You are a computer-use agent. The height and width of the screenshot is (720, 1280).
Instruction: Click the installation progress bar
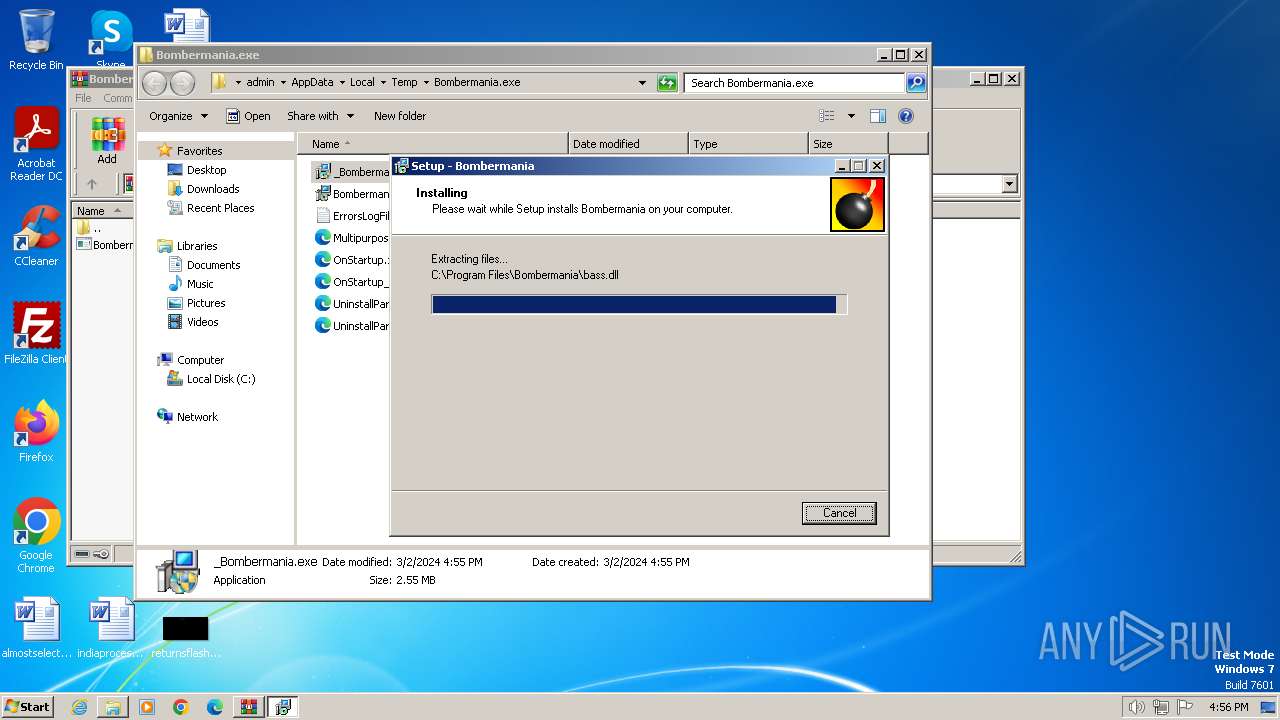click(639, 304)
